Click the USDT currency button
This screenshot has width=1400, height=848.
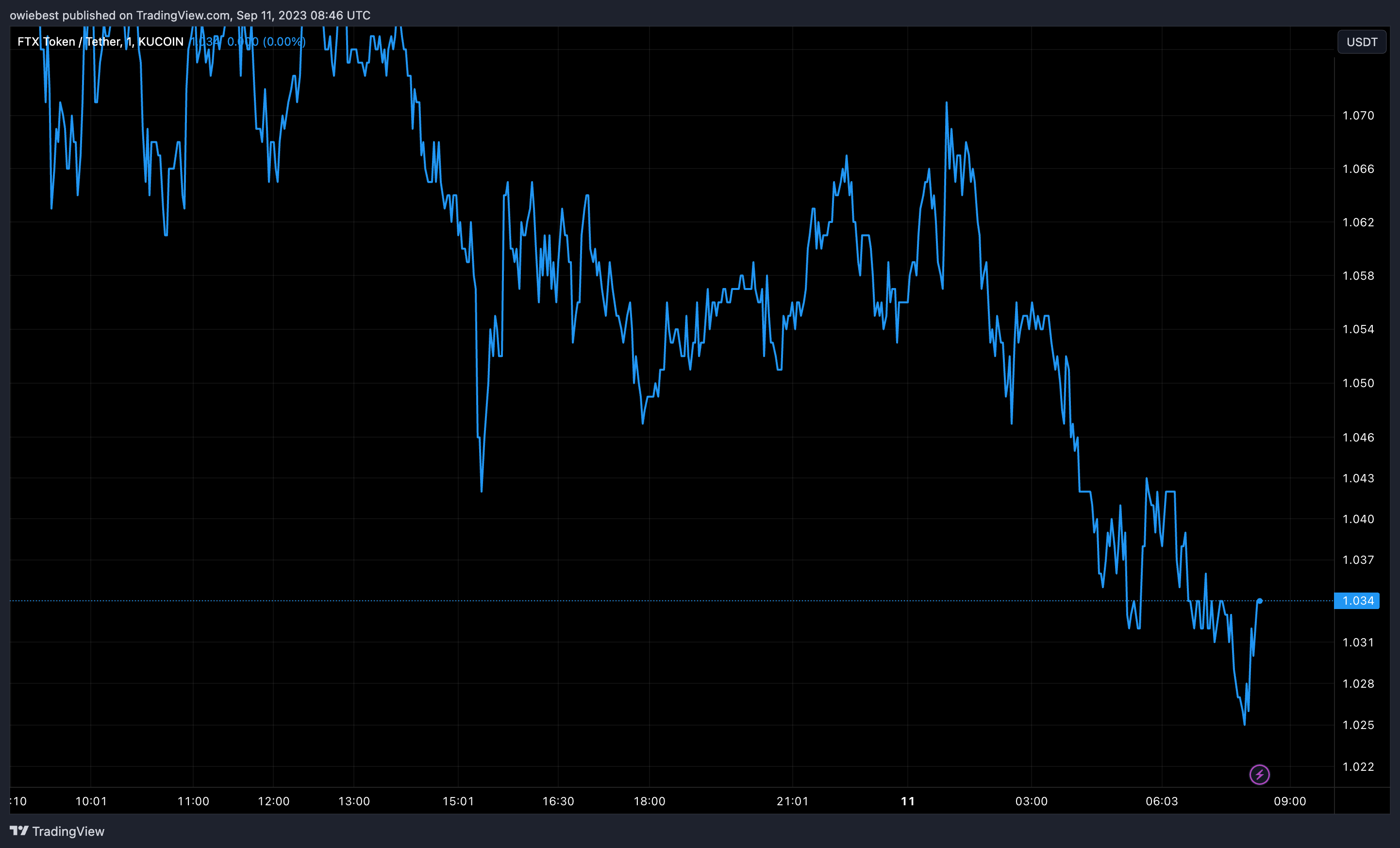coord(1361,42)
